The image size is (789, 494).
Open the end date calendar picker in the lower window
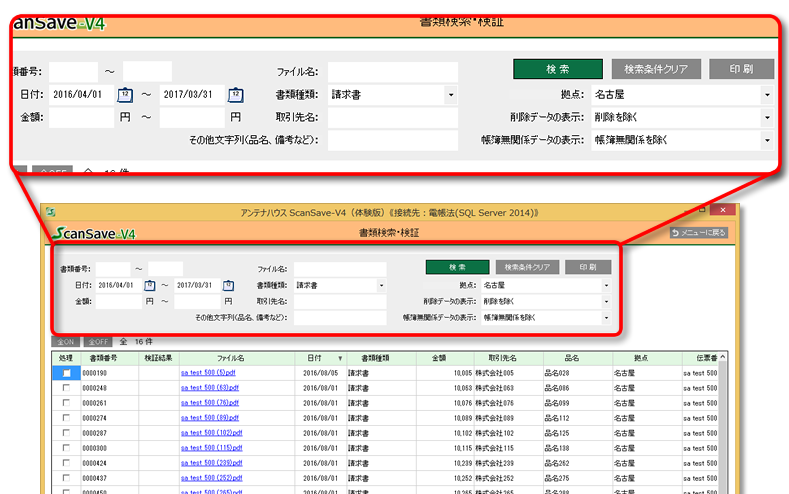click(228, 285)
